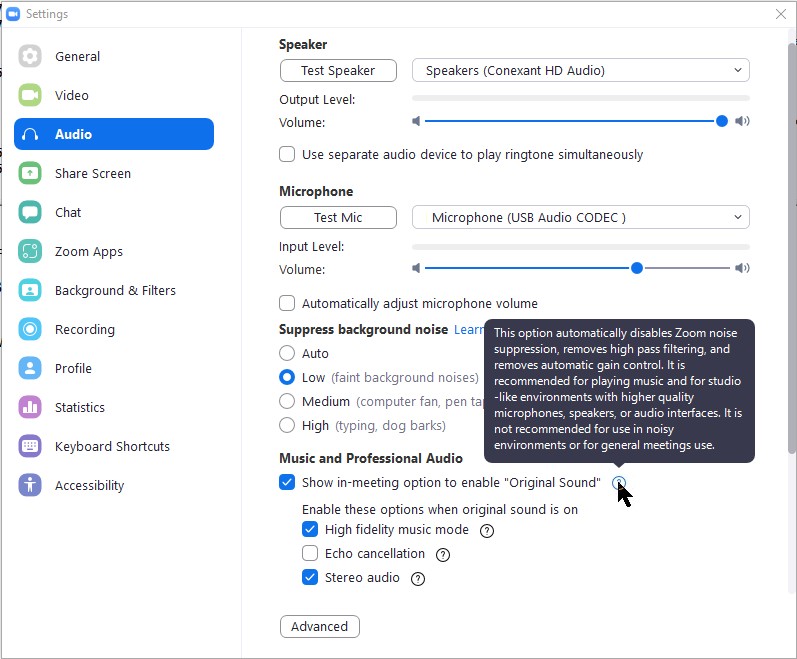The width and height of the screenshot is (797, 659).
Task: Click the speaker volume slider handle
Action: 721,121
